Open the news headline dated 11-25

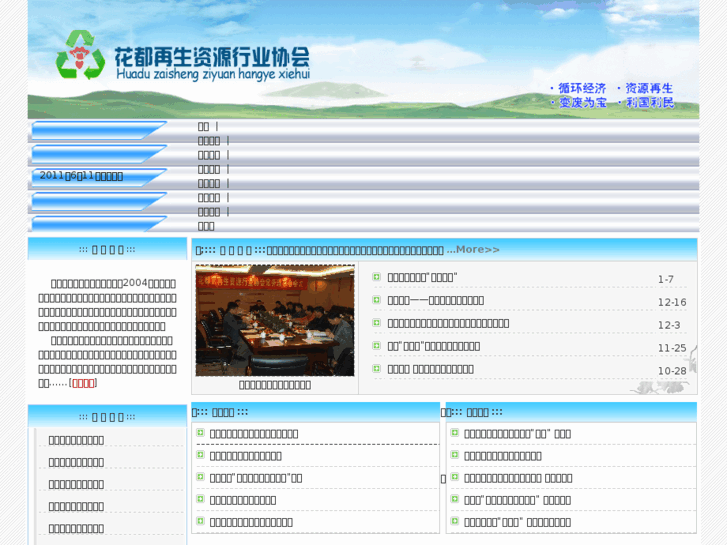tap(434, 346)
